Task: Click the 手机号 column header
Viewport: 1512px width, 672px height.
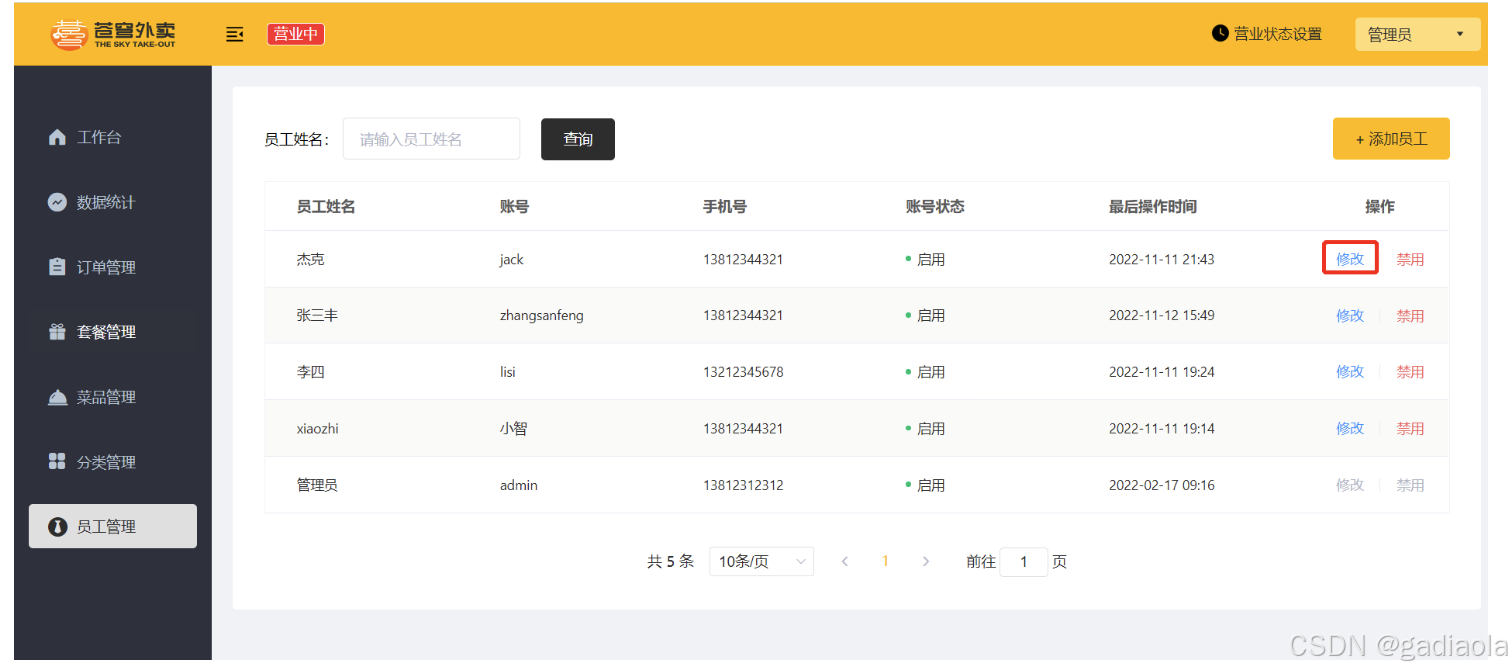Action: [725, 207]
